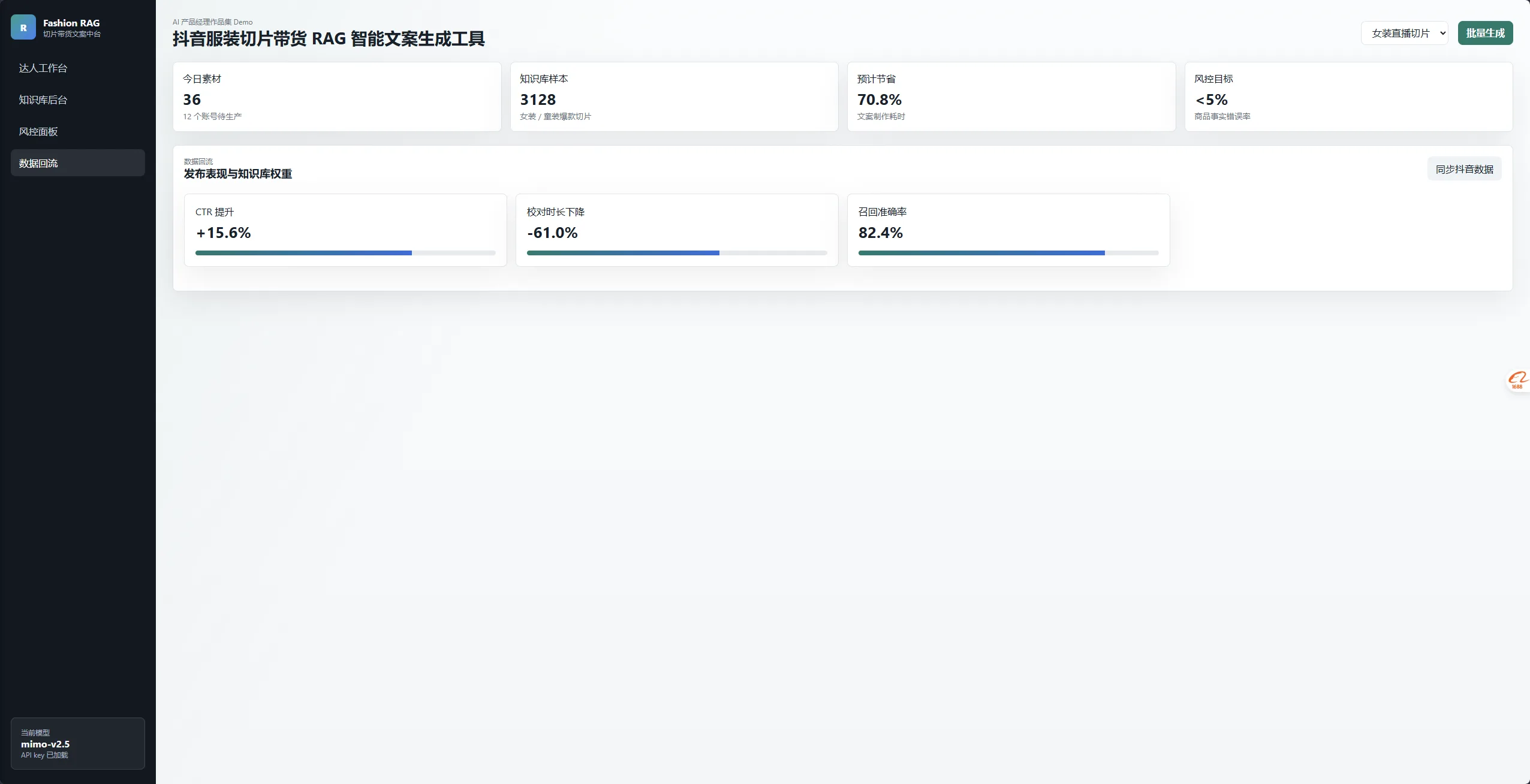This screenshot has height=784, width=1530.
Task: Click the page title 抖音服装切片带货 RAG
Action: click(329, 39)
